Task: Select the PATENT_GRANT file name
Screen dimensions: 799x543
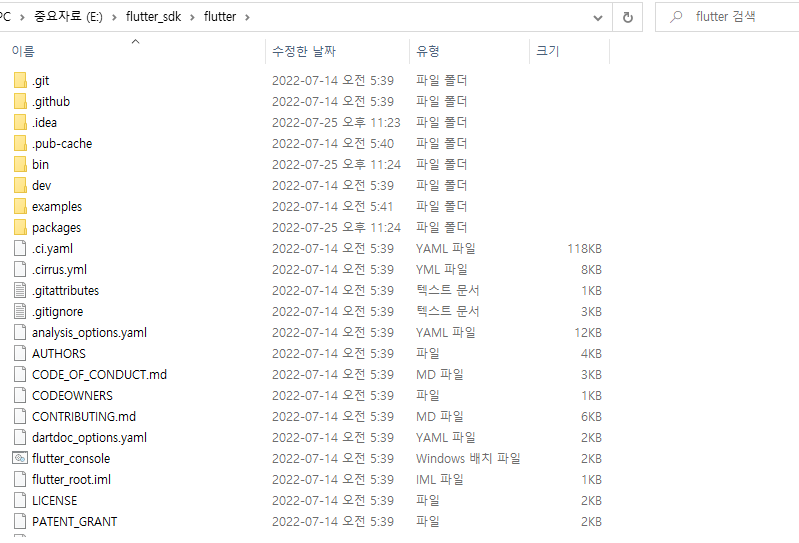Action: [x=74, y=522]
